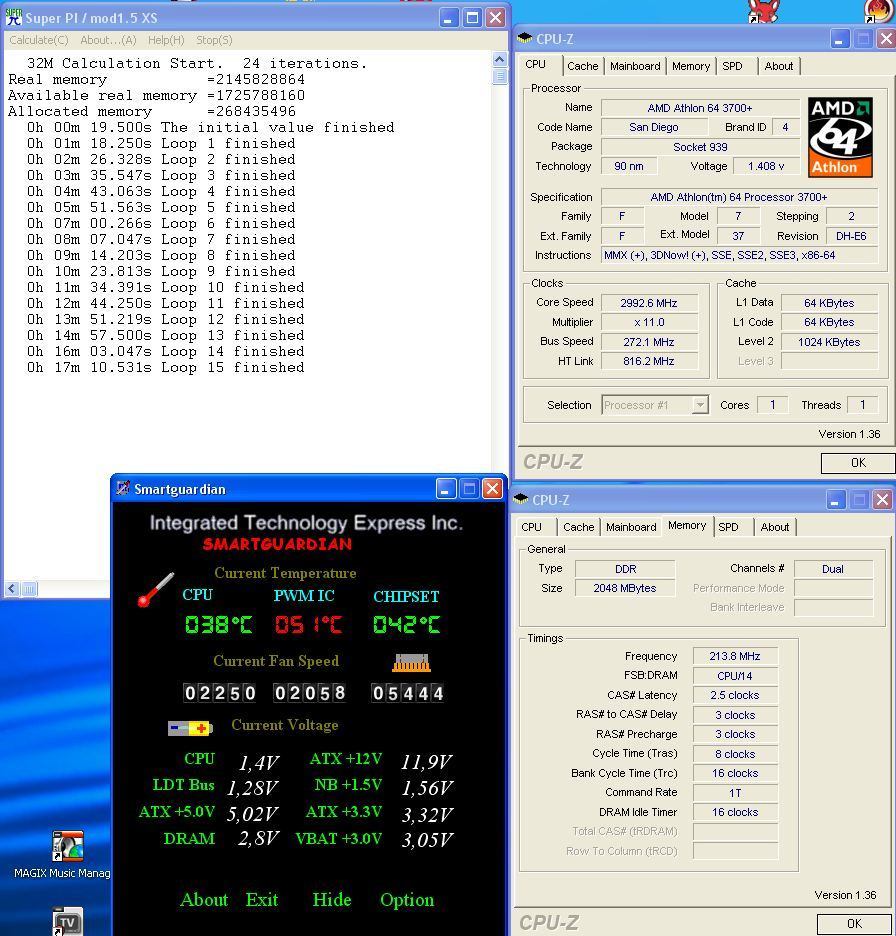Click the Level 2 cache value 1024 KBytes

[x=829, y=342]
